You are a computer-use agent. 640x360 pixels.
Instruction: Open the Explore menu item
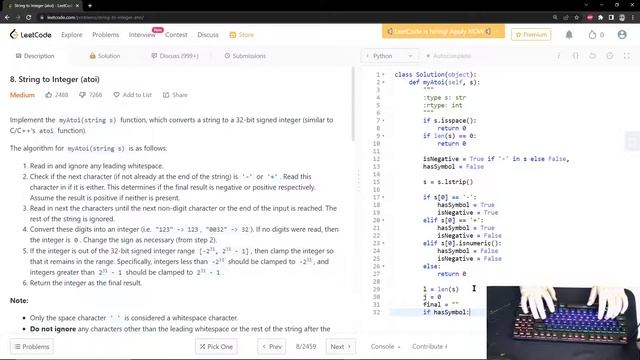(x=72, y=35)
